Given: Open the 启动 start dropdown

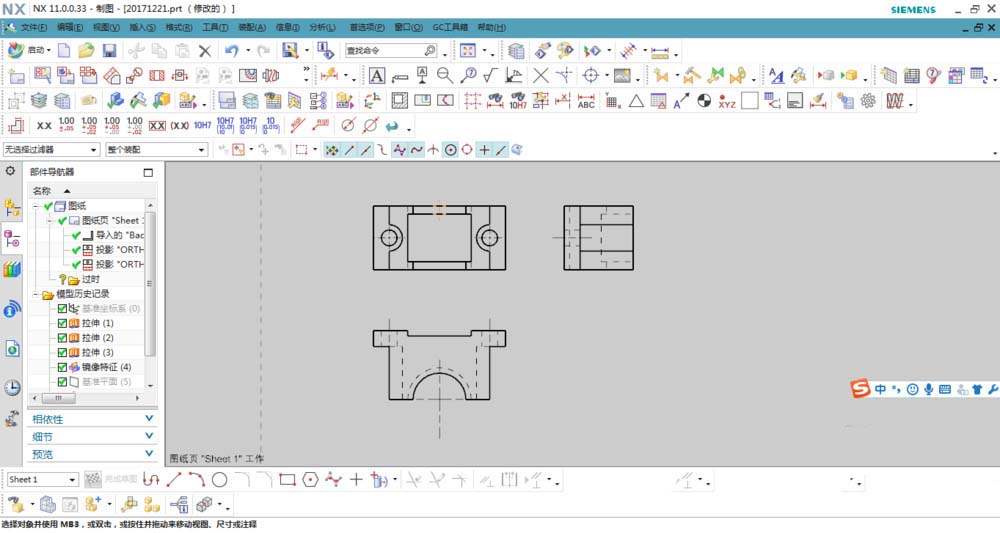Looking at the screenshot, I should [30, 50].
